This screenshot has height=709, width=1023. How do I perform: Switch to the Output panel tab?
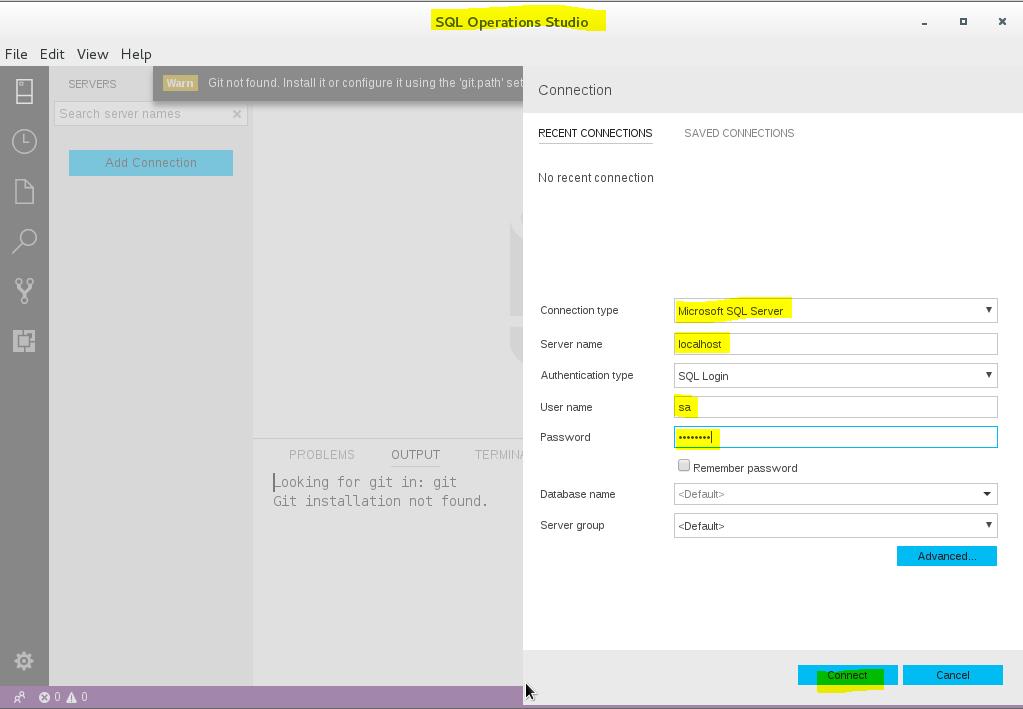(416, 455)
